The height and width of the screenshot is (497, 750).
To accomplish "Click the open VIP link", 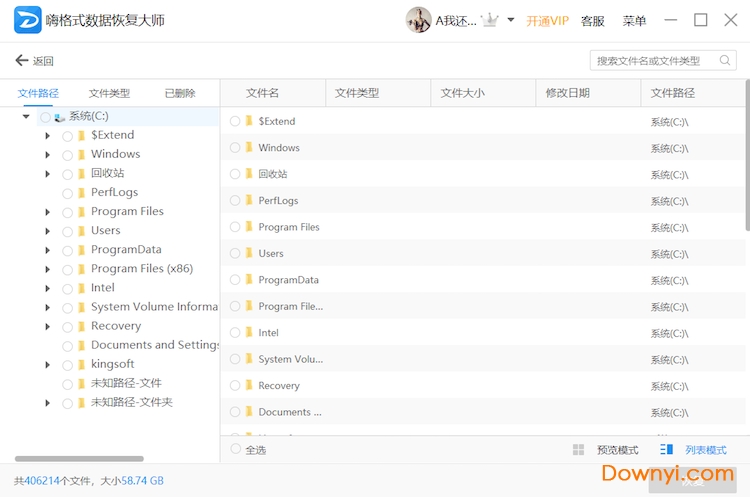I will (x=547, y=21).
